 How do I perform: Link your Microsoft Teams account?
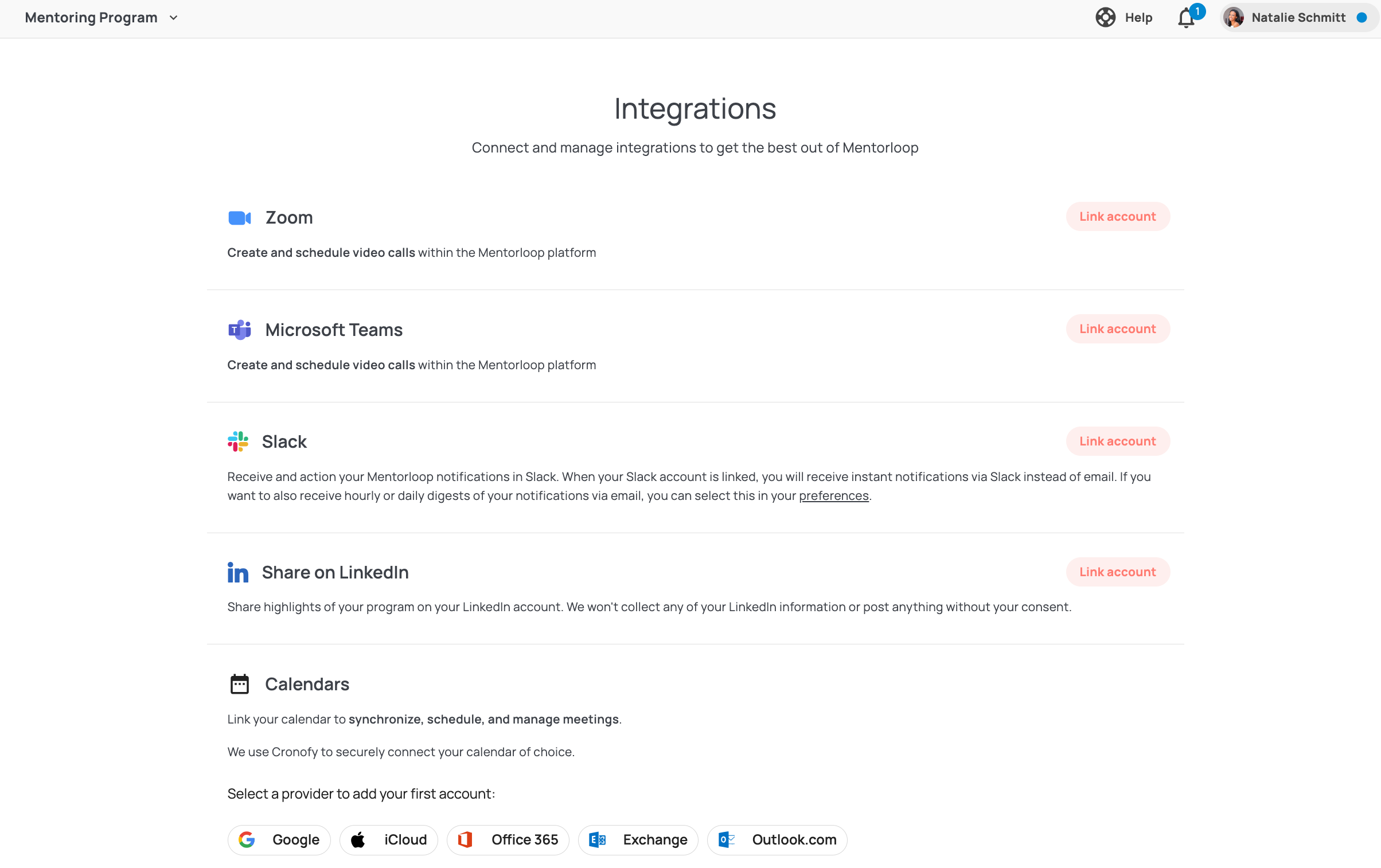pos(1117,329)
